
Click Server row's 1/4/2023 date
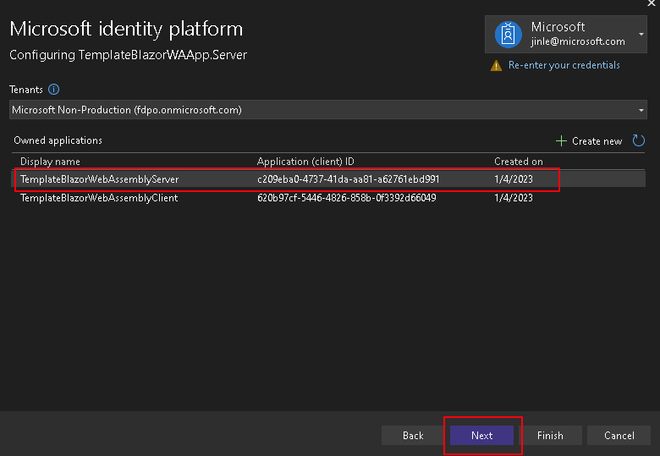pyautogui.click(x=514, y=179)
